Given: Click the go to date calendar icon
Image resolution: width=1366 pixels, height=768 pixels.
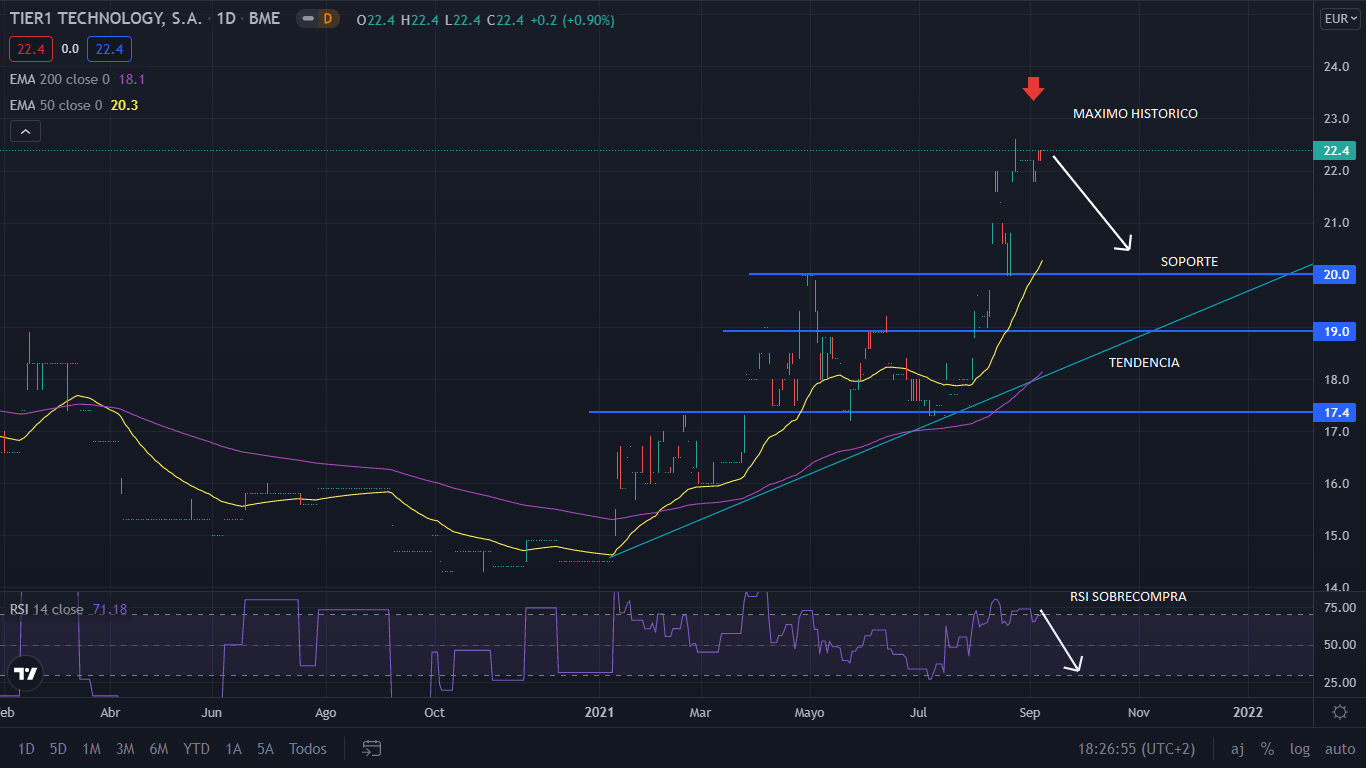Looking at the screenshot, I should tap(372, 748).
